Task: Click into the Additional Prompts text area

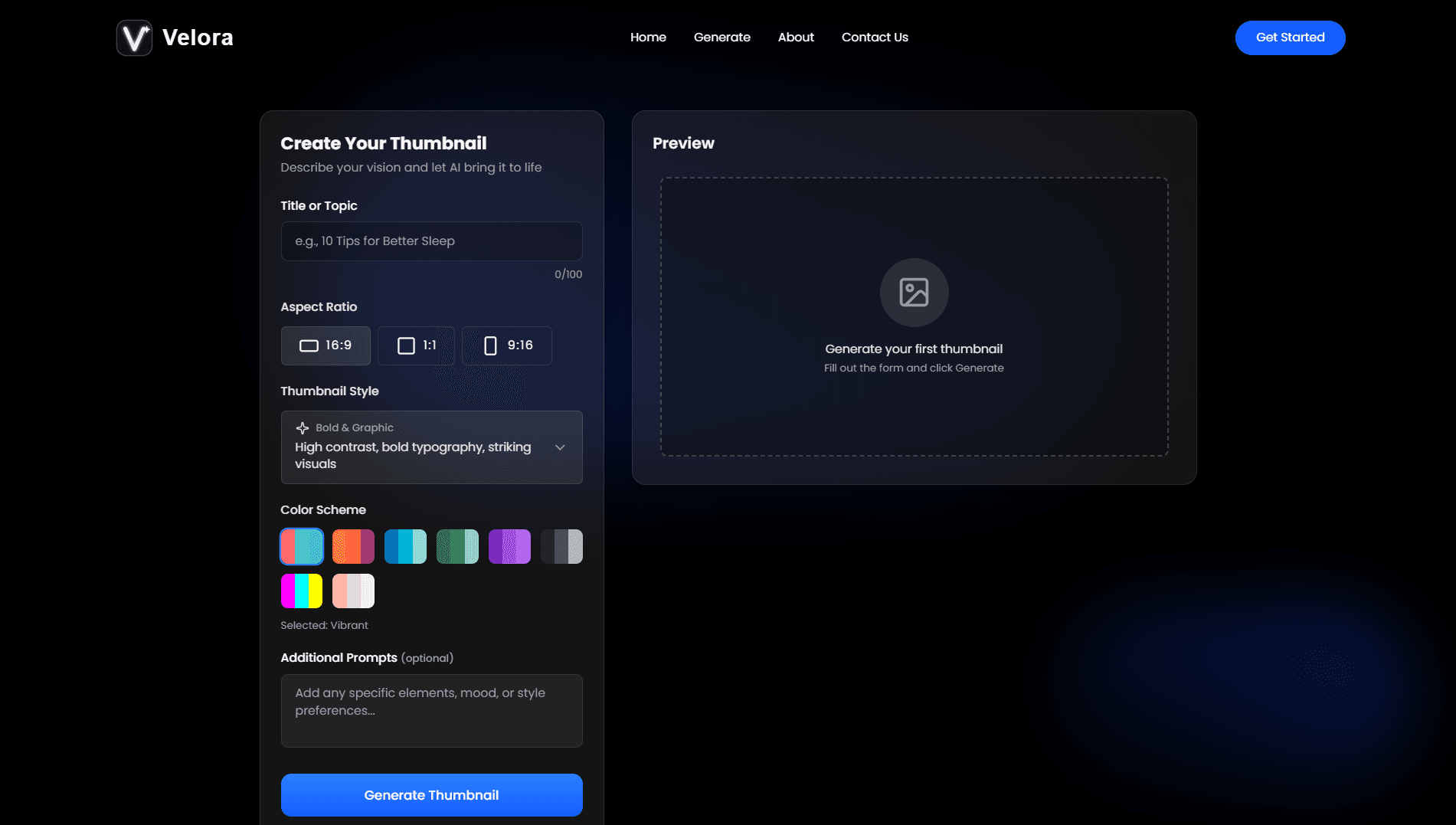Action: tap(431, 710)
